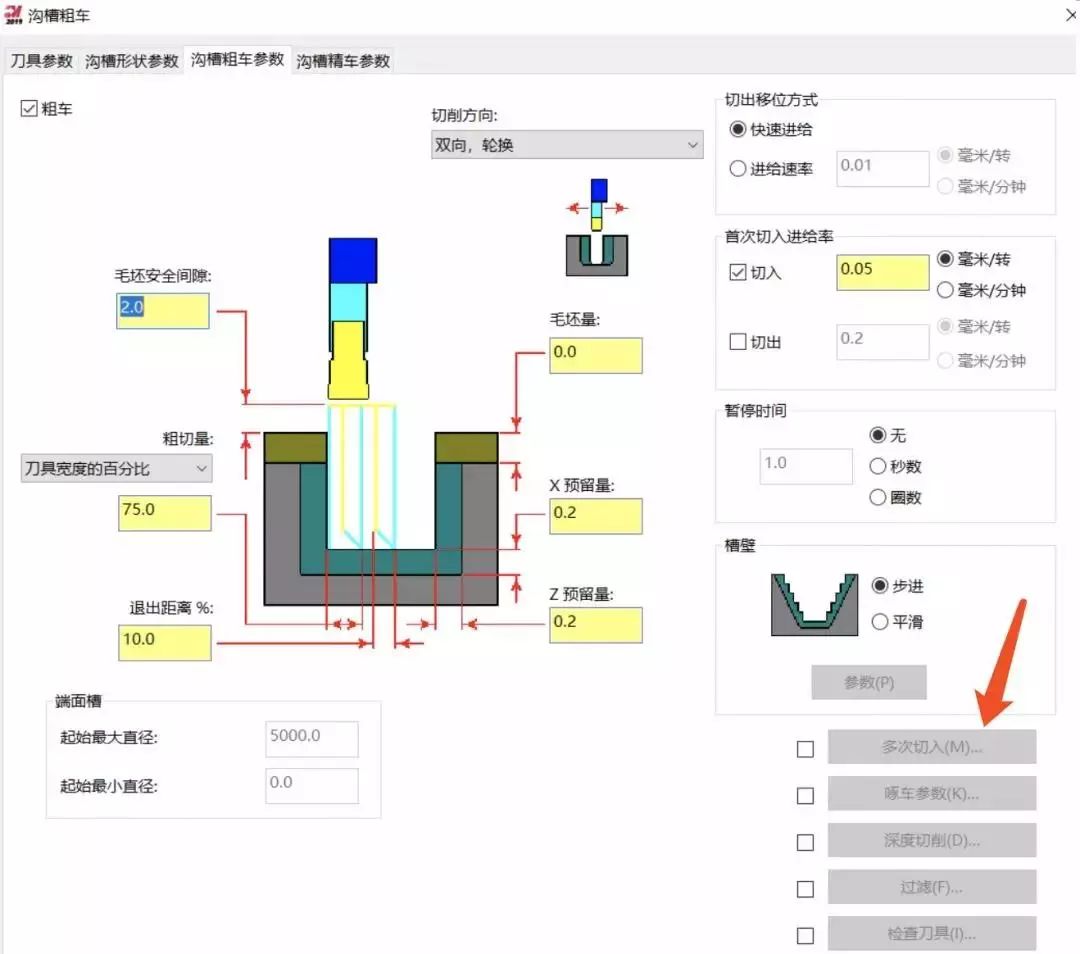The width and height of the screenshot is (1080, 954).
Task: Select 平滑 groove wall option
Action: click(x=880, y=622)
